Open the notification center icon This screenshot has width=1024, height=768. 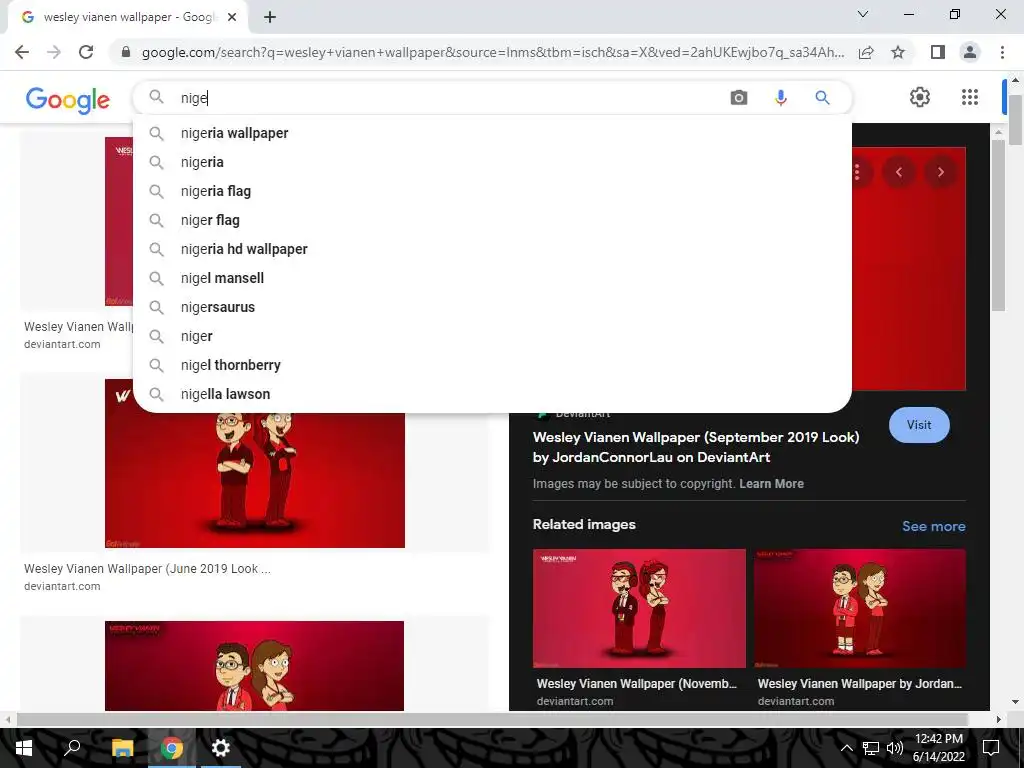[991, 748]
